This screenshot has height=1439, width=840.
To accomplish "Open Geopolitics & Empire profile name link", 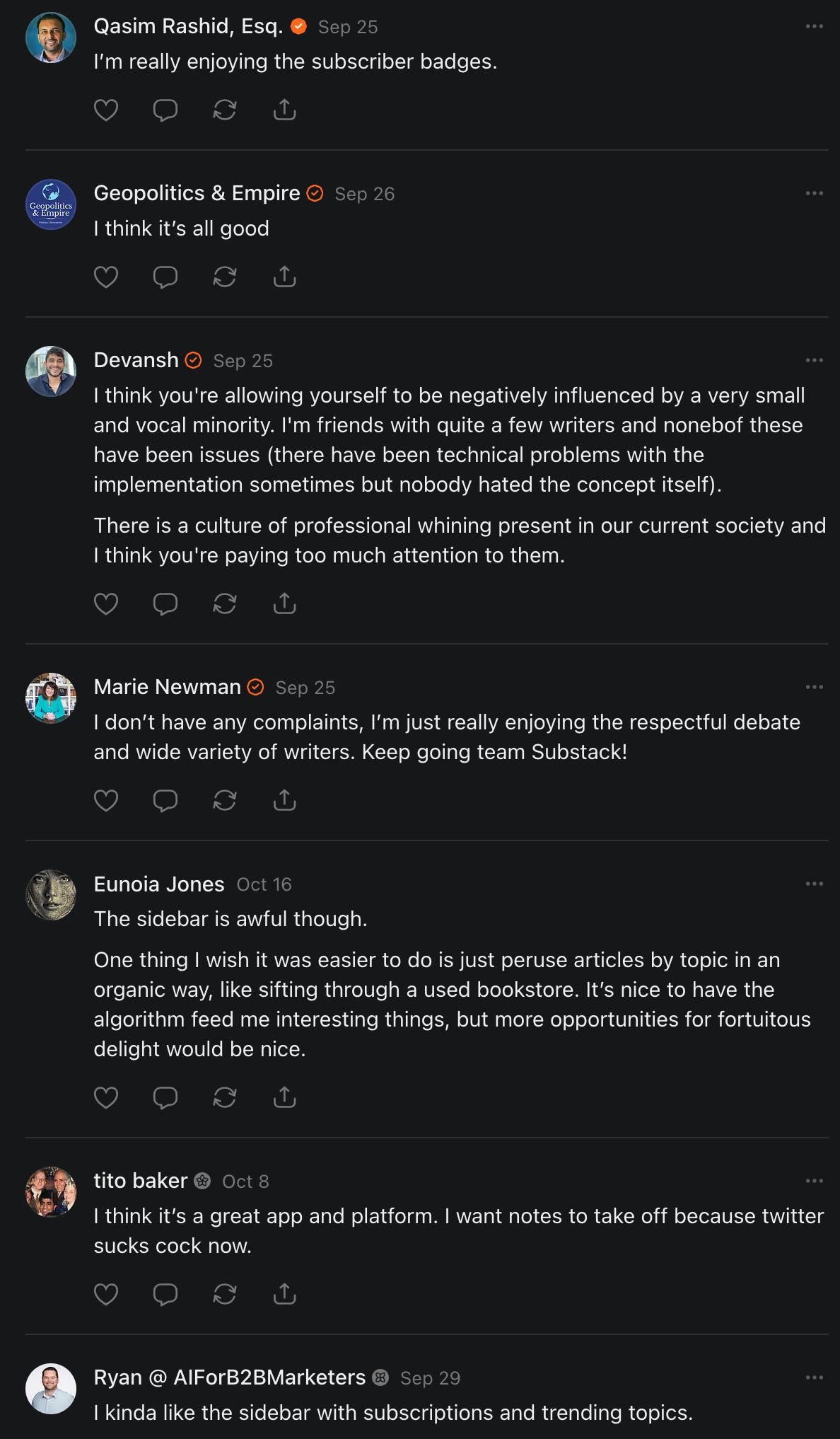I will (197, 193).
